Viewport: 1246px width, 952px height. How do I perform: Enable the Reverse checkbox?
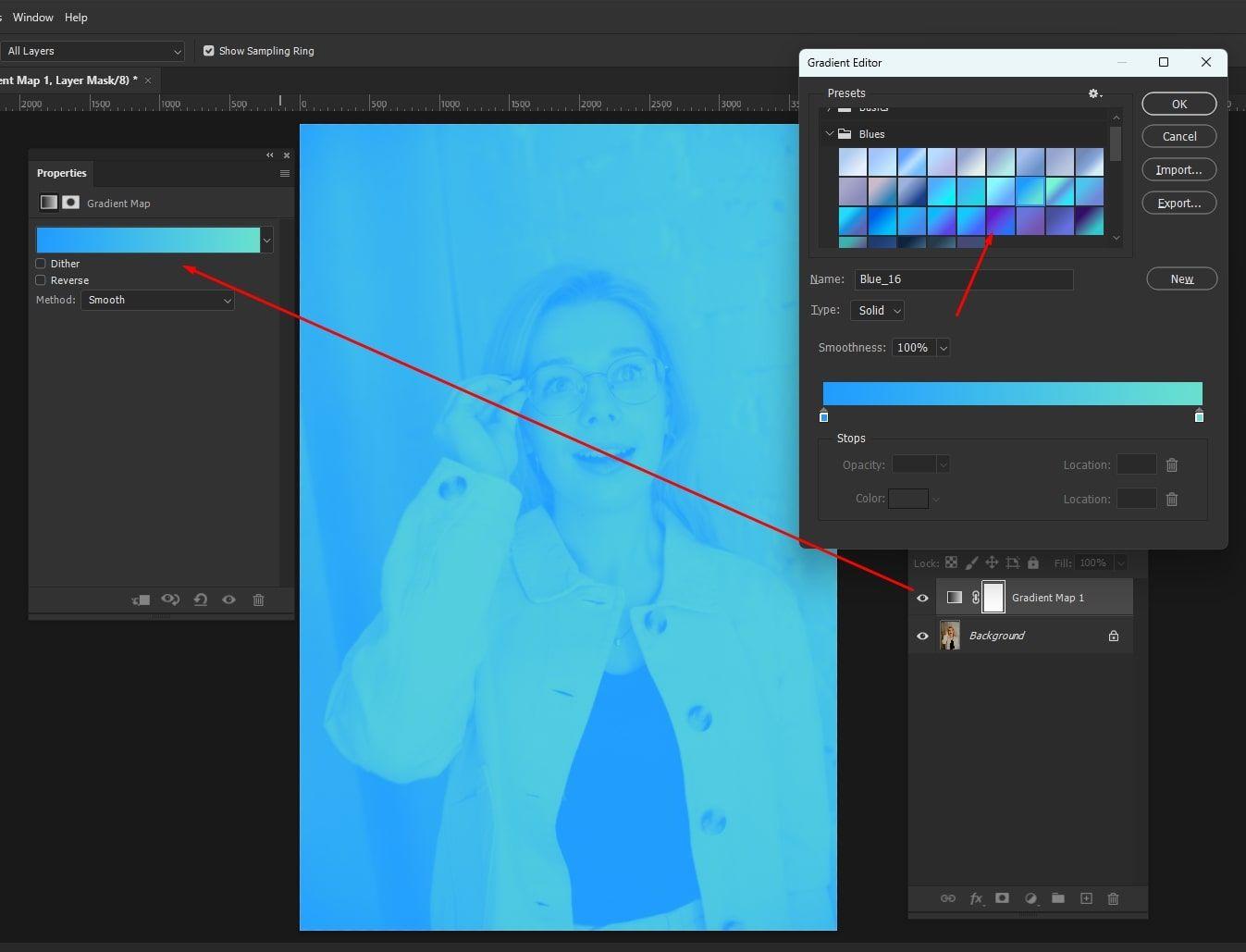[x=41, y=280]
